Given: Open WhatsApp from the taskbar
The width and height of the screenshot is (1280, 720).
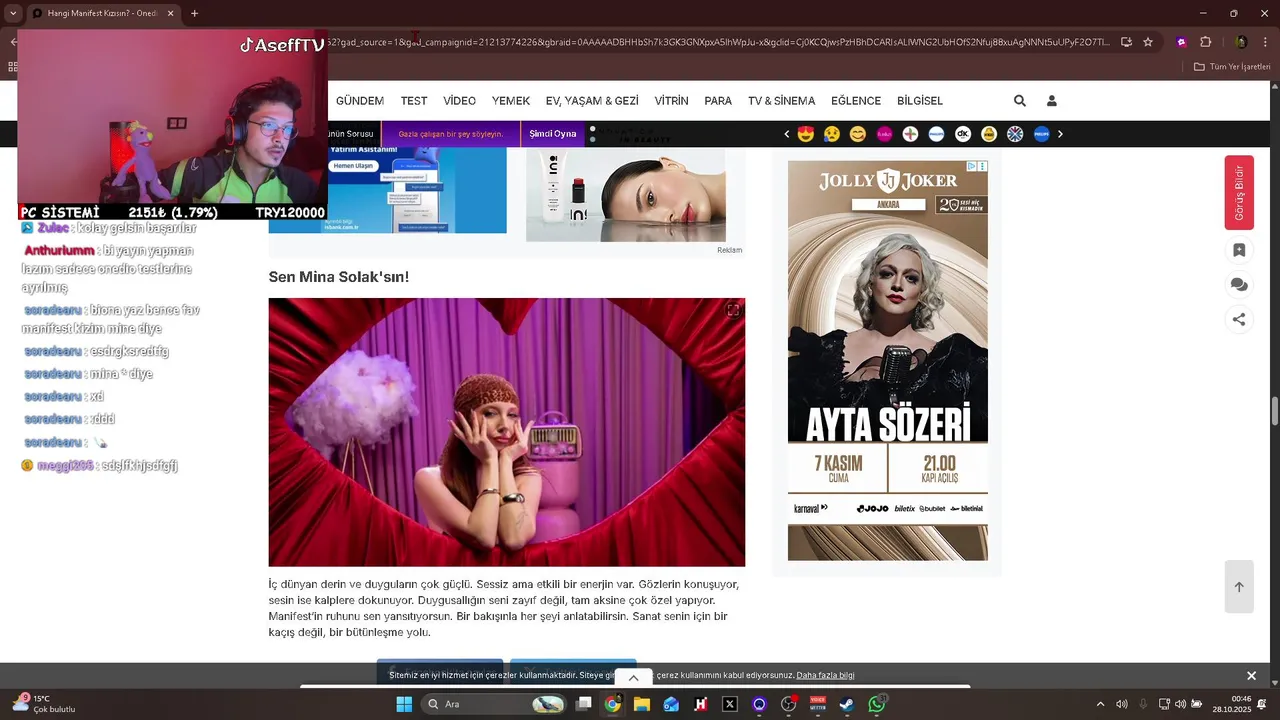Looking at the screenshot, I should (x=877, y=704).
